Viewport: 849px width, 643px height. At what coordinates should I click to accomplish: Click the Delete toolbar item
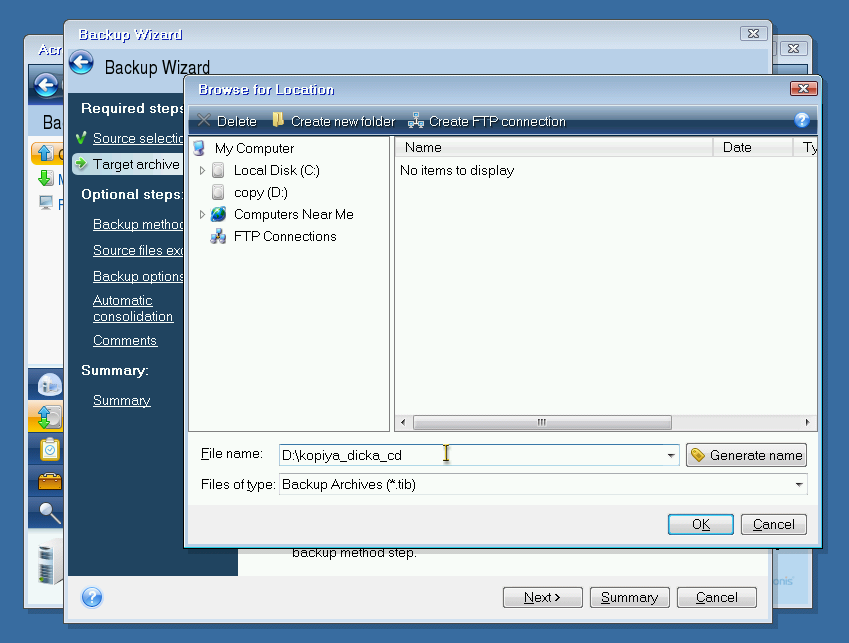tap(227, 121)
